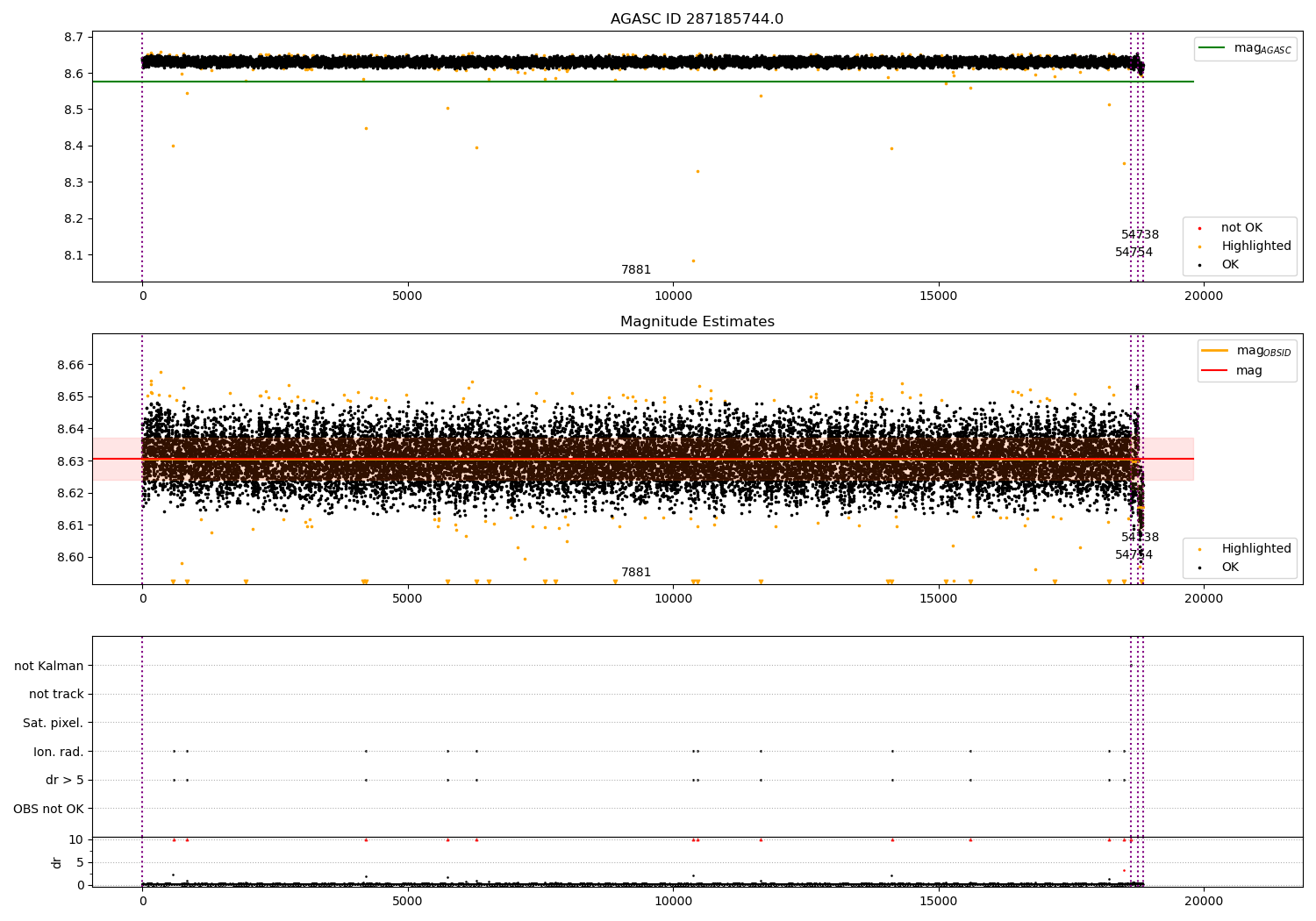
Task: Click the 8.7 tick label on top plot
Action: click(x=75, y=37)
